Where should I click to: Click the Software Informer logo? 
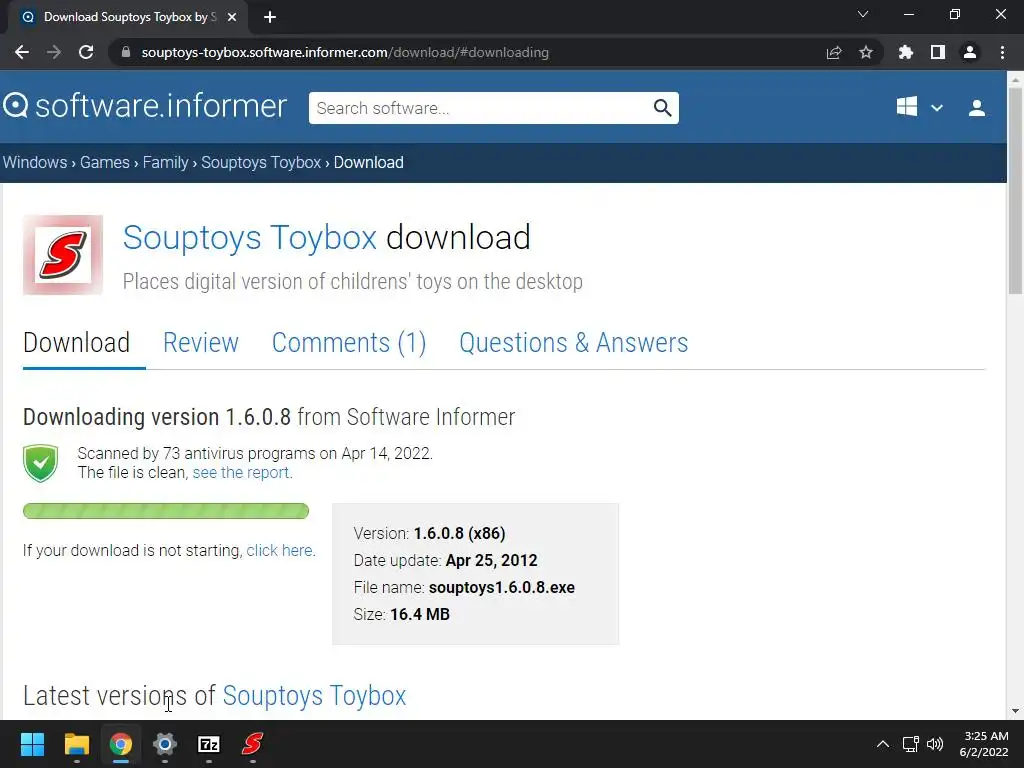[x=145, y=106]
